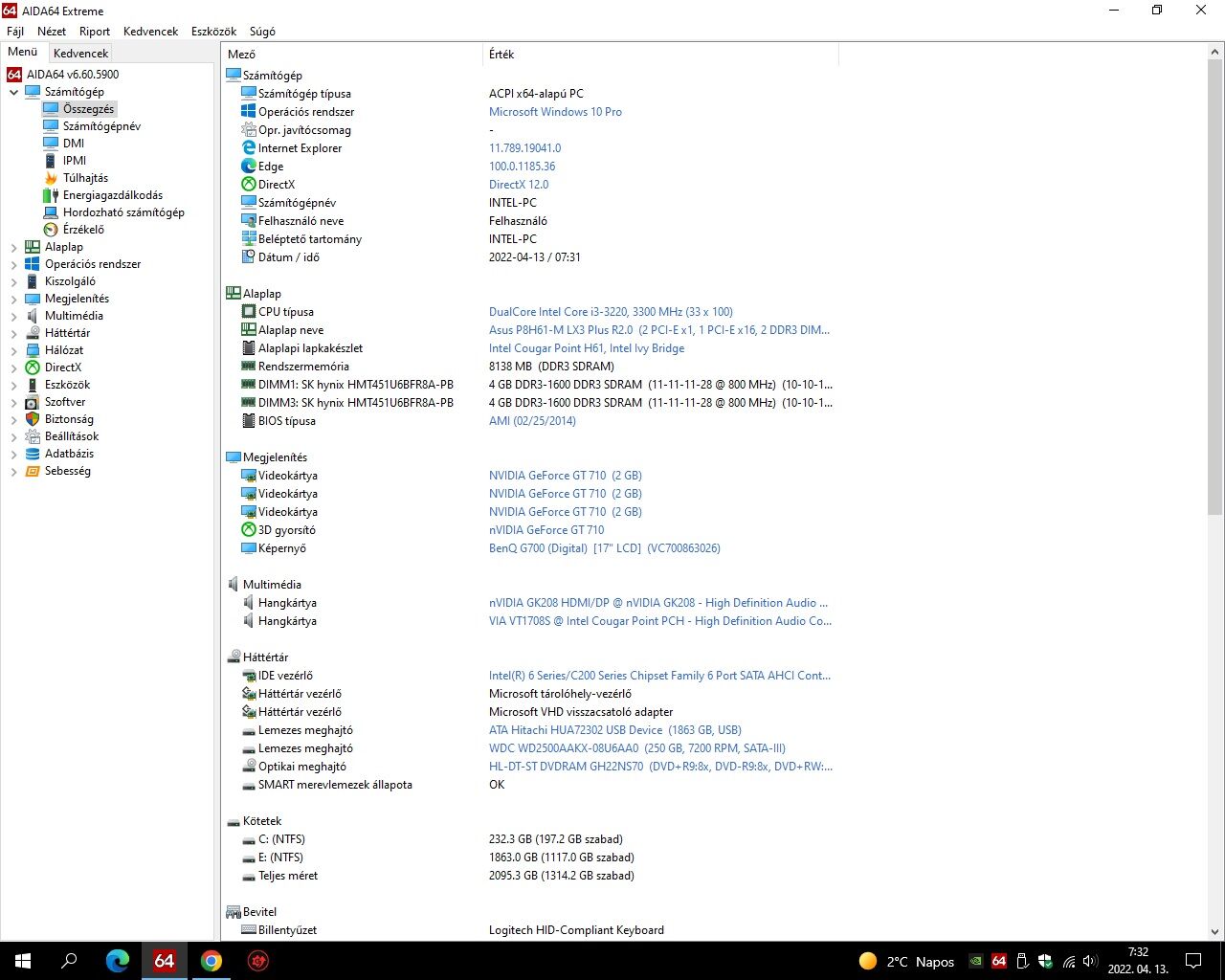
Task: Open Google Chrome from taskbar
Action: tap(212, 961)
